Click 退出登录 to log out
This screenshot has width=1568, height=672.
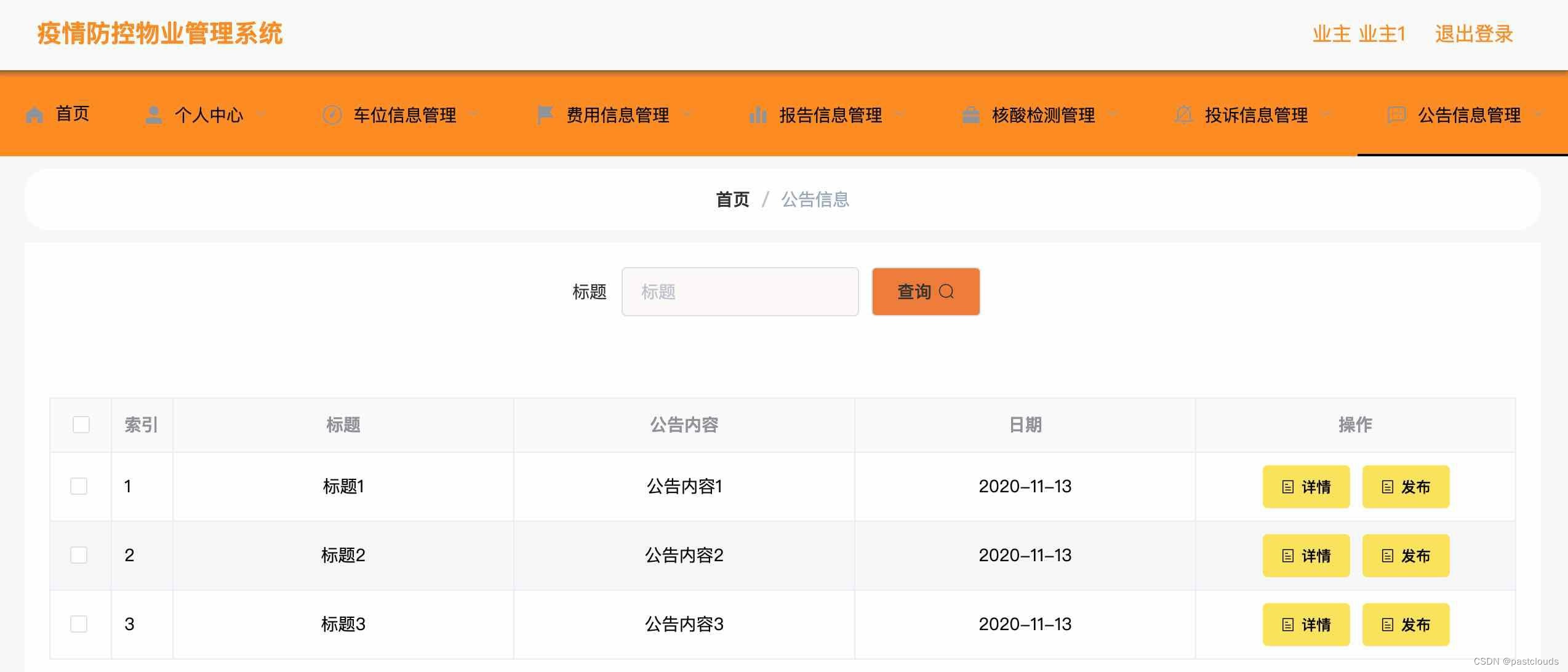pos(1474,34)
